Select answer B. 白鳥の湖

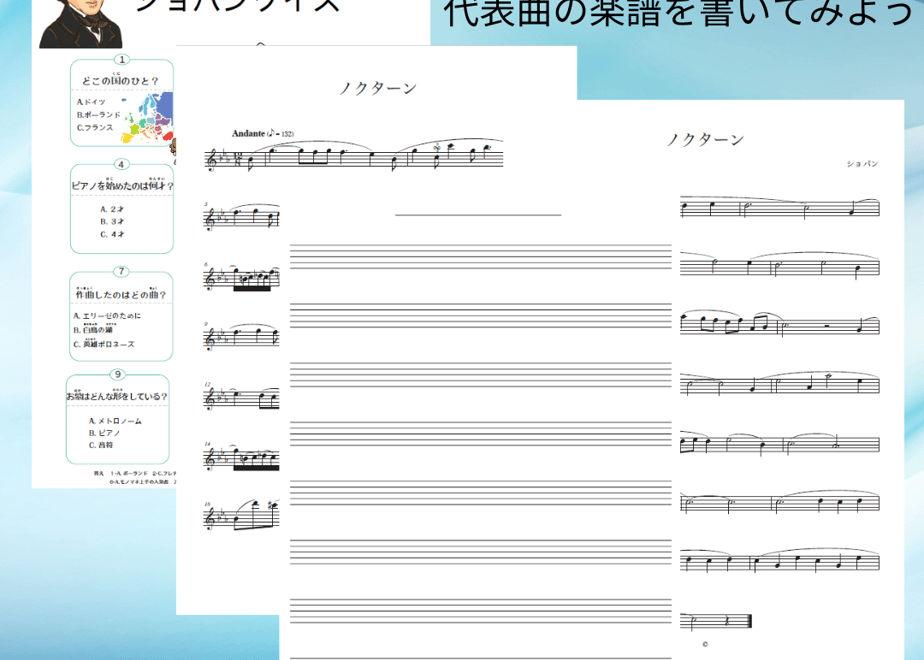93,329
